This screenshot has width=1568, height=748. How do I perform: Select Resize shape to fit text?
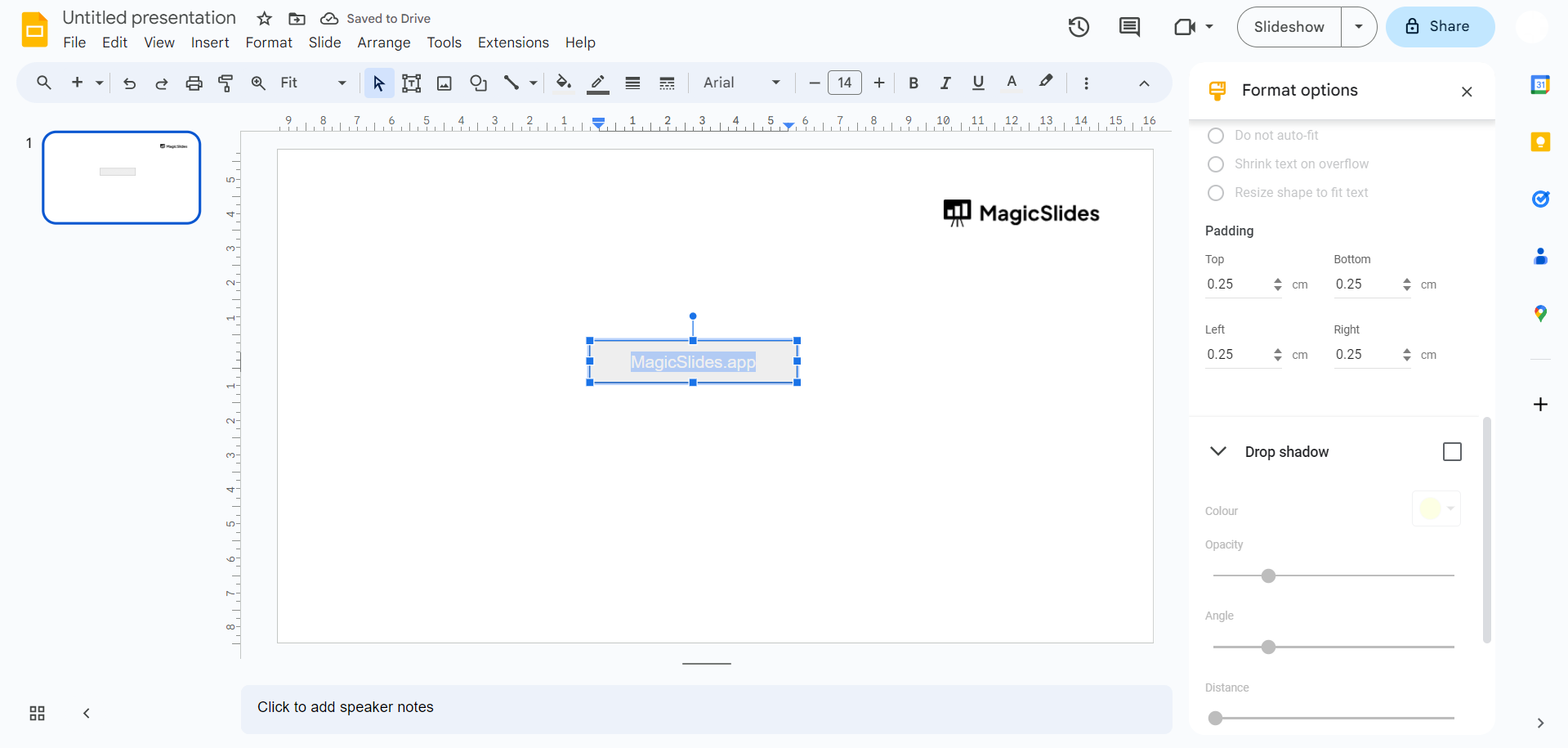1216,193
